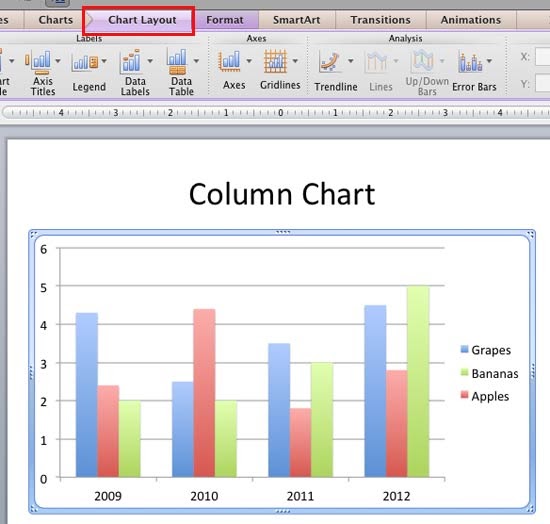Select the Chart Layout tab

(142, 20)
